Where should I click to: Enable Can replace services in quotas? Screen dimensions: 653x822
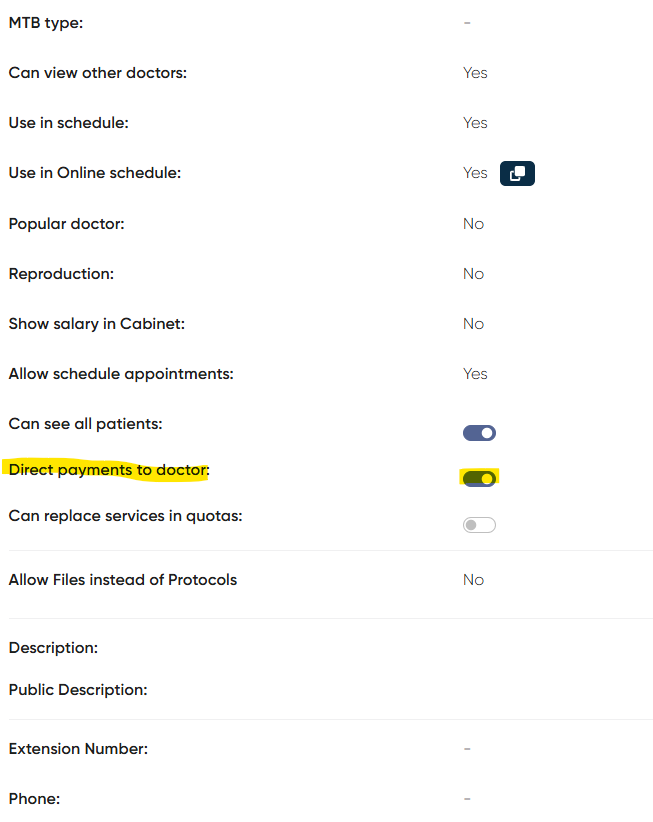click(x=479, y=524)
